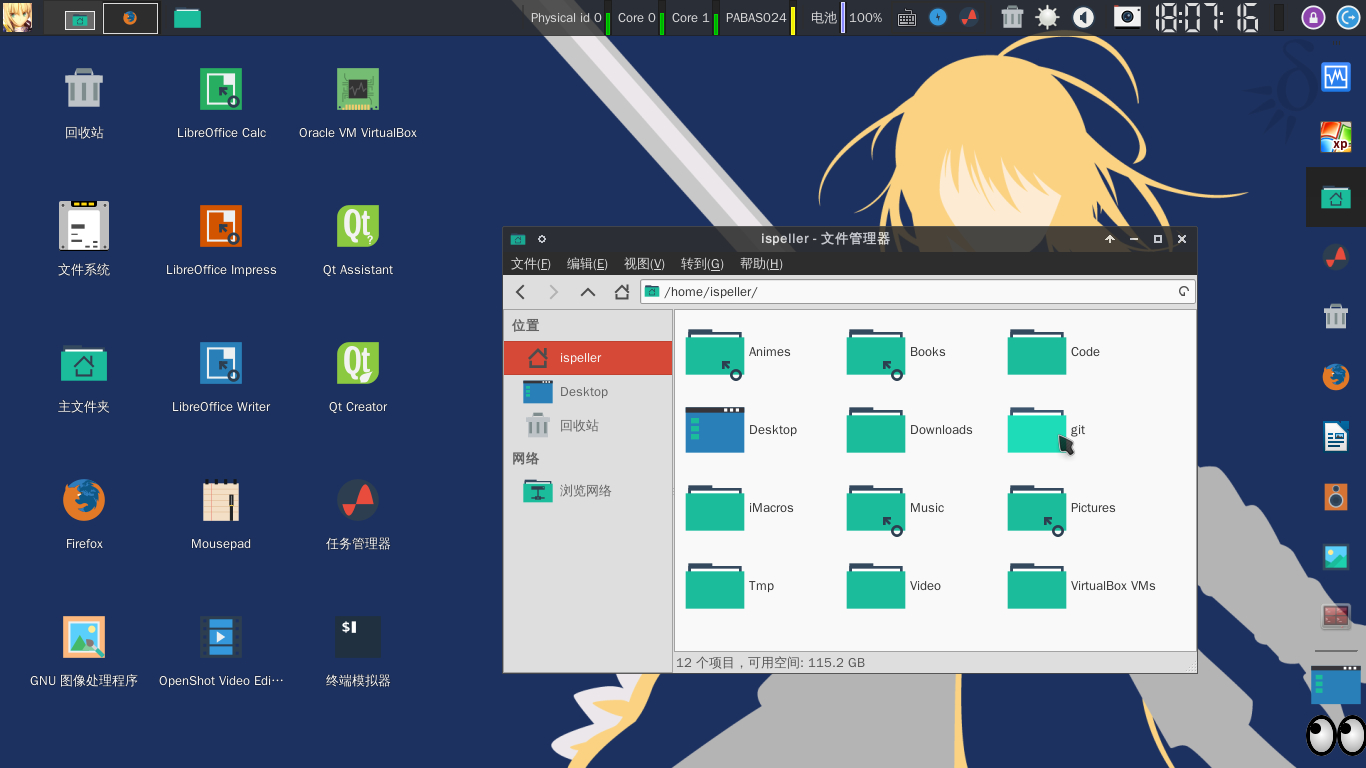Launch the speaker app from right dock
Image resolution: width=1366 pixels, height=768 pixels.
pyautogui.click(x=1336, y=496)
